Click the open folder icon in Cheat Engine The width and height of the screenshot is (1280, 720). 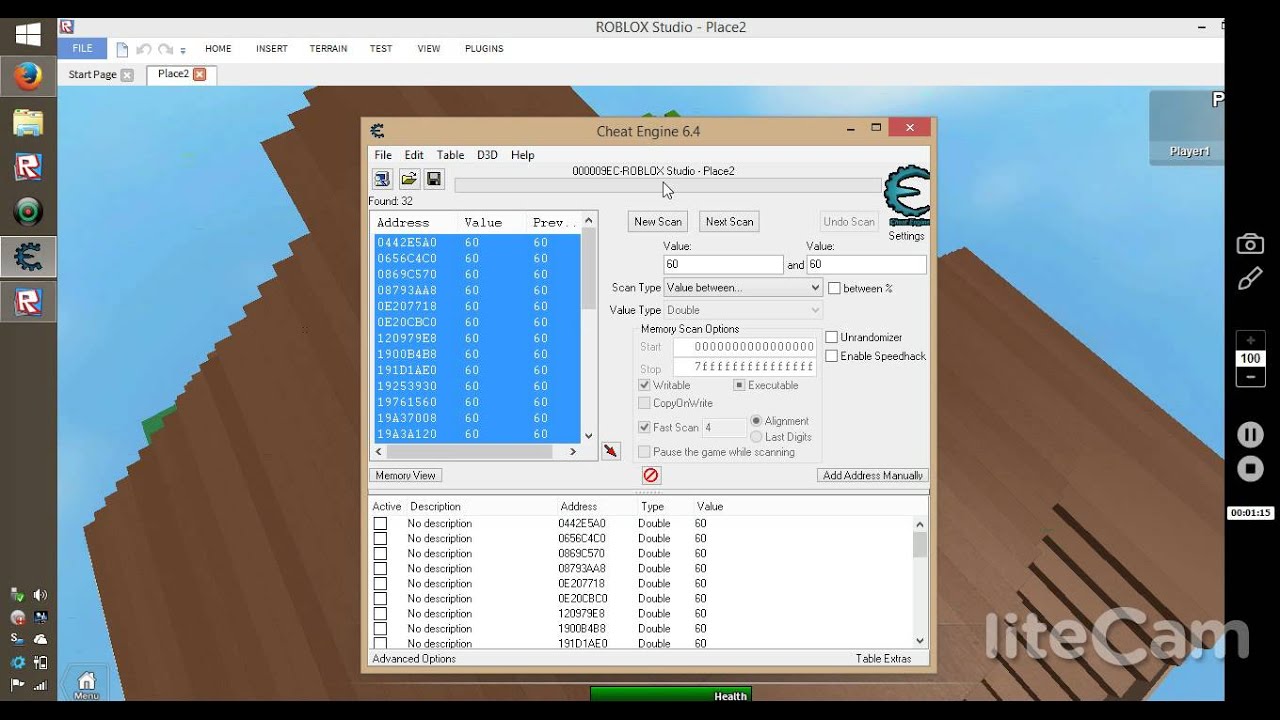click(408, 179)
